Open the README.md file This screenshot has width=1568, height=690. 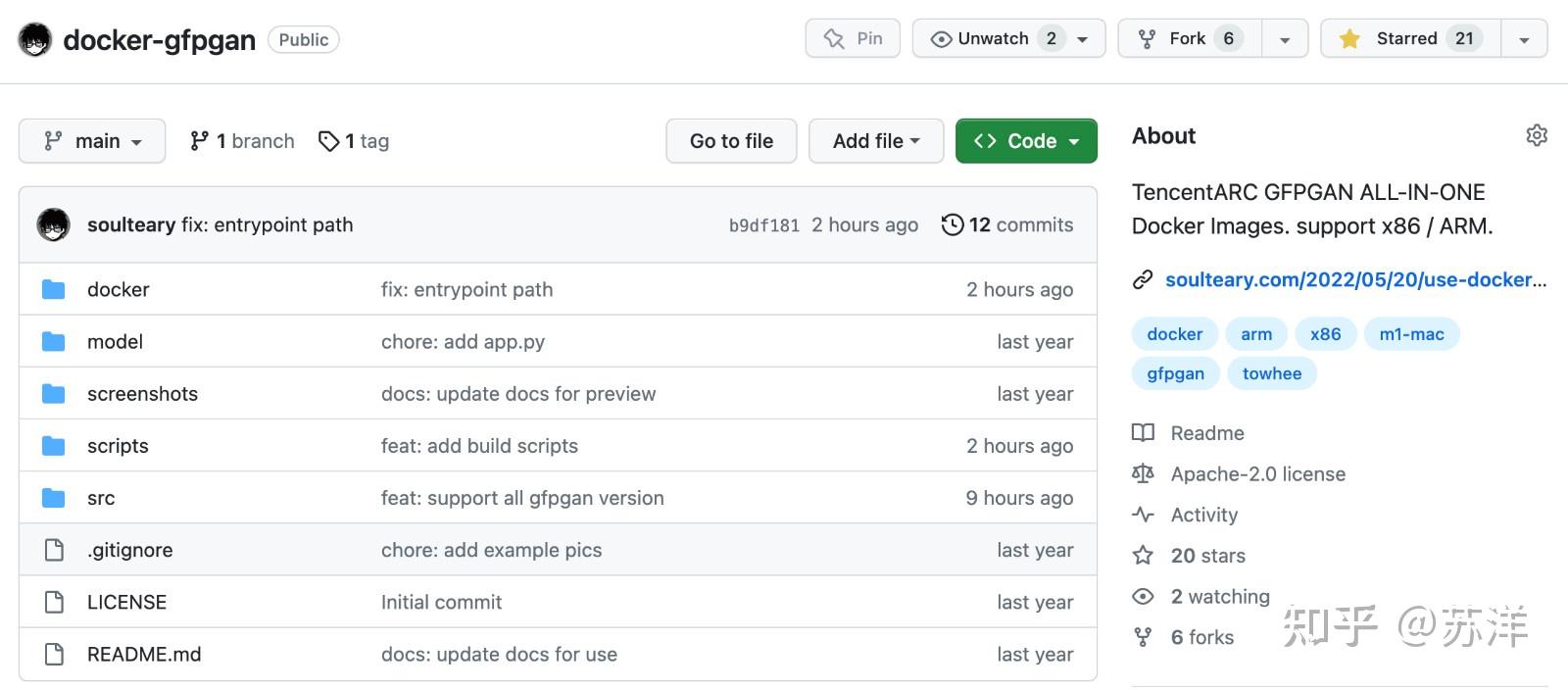pyautogui.click(x=144, y=654)
